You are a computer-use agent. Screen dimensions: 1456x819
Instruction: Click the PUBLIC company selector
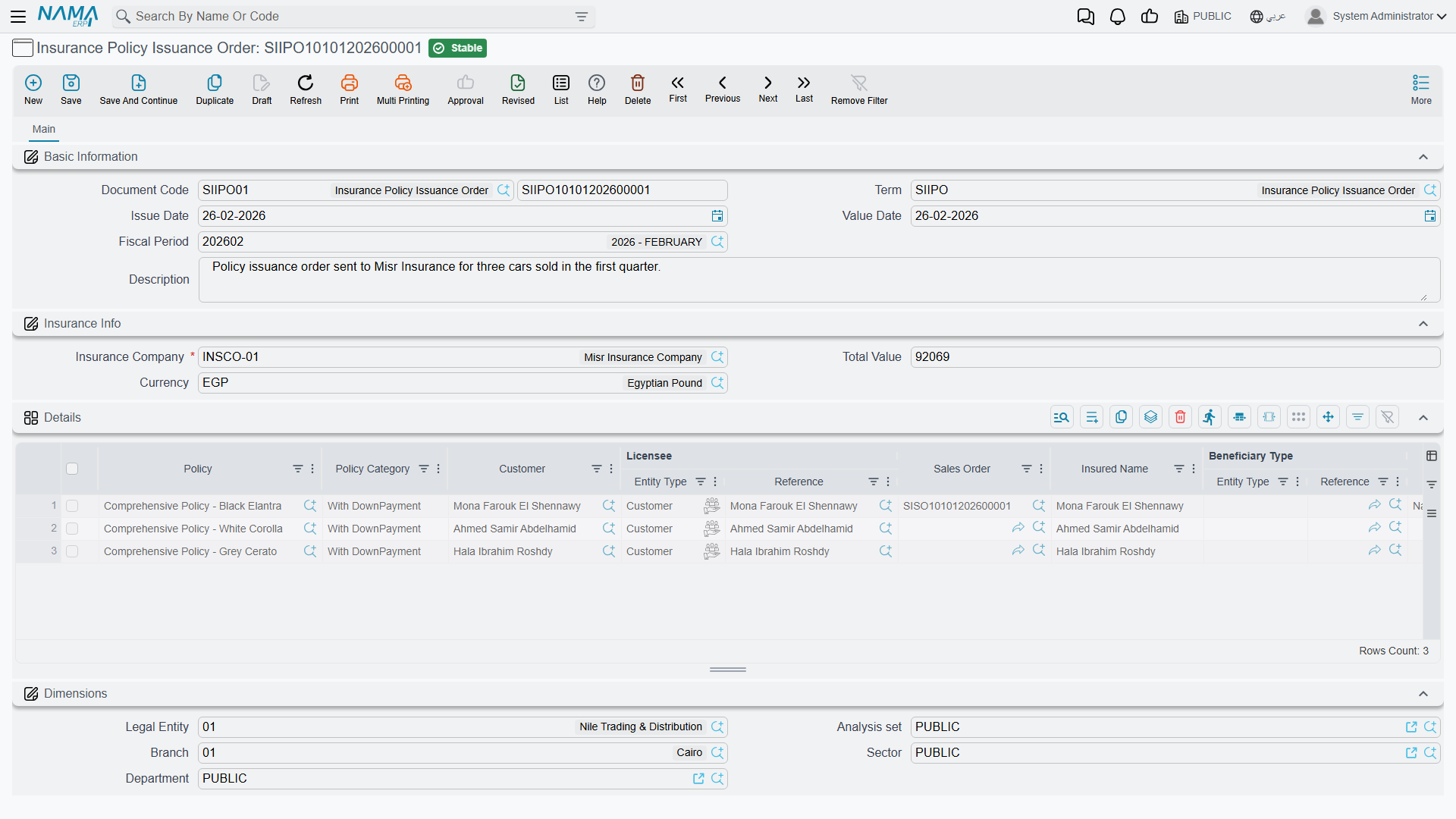(x=1203, y=16)
